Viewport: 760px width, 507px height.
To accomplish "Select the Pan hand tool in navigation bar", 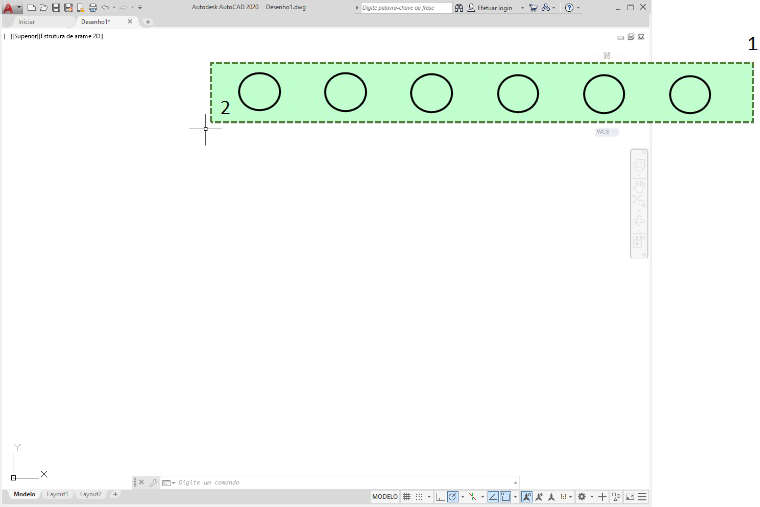I will tap(639, 185).
